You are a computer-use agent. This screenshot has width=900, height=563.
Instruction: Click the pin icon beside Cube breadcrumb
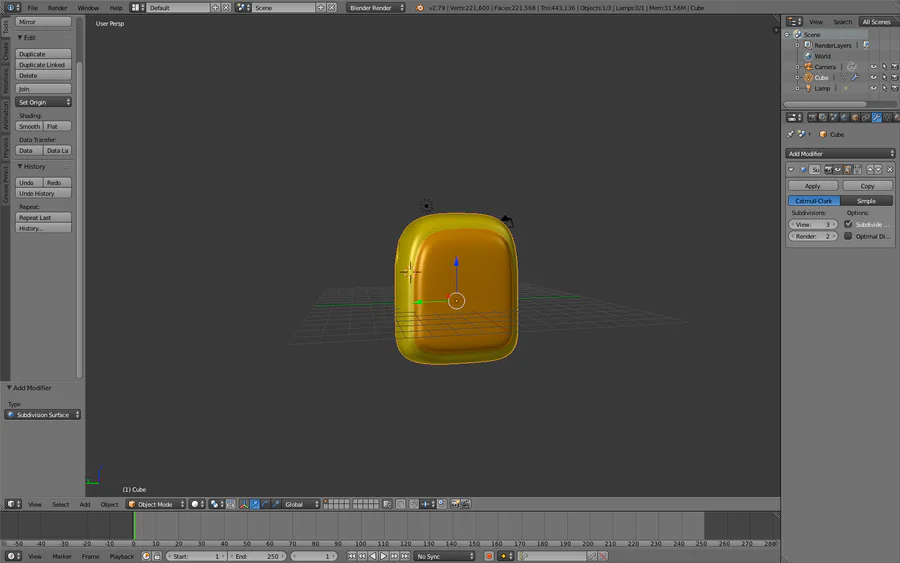click(790, 134)
